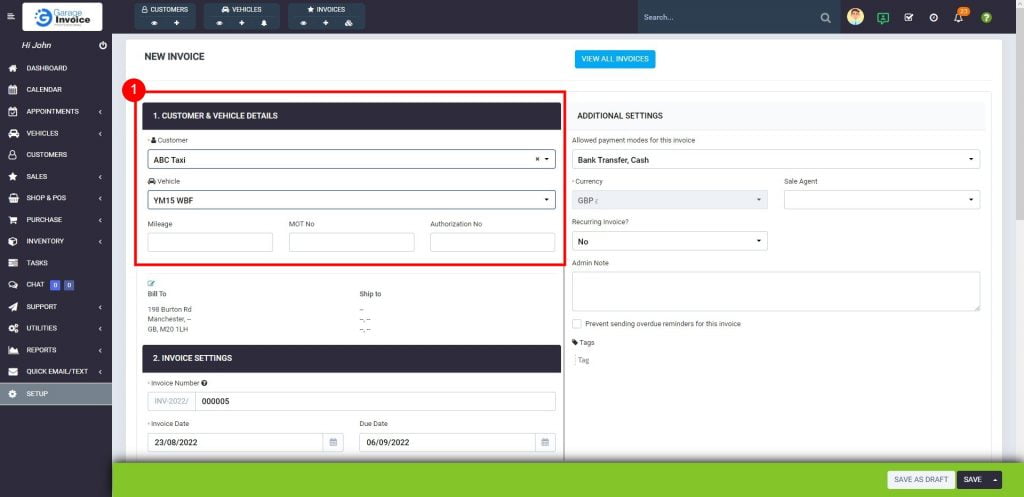
Task: Click into the Authorization No field
Action: 492,242
